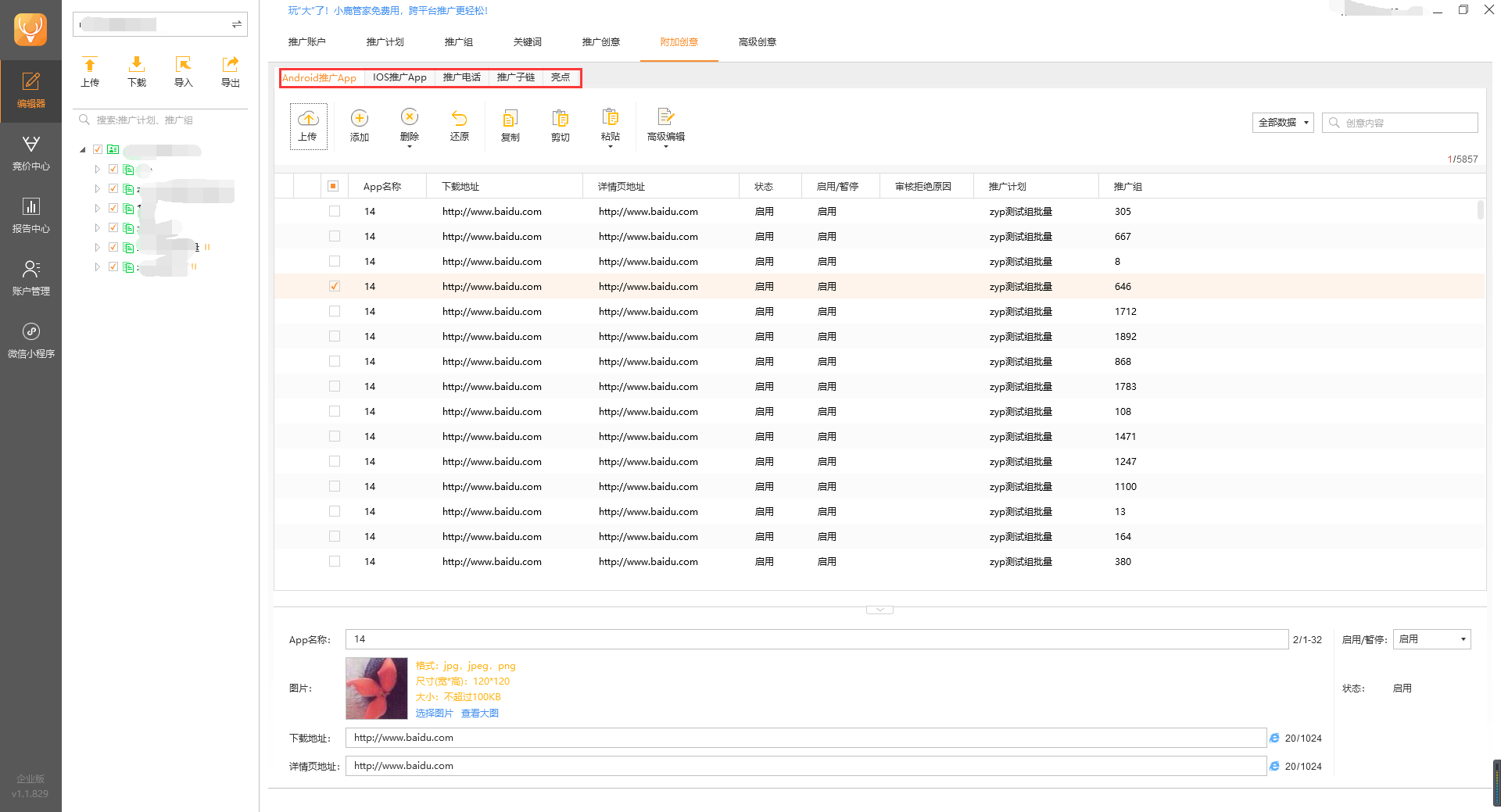Collapse the root account tree node
The image size is (1501, 812).
coord(83,149)
